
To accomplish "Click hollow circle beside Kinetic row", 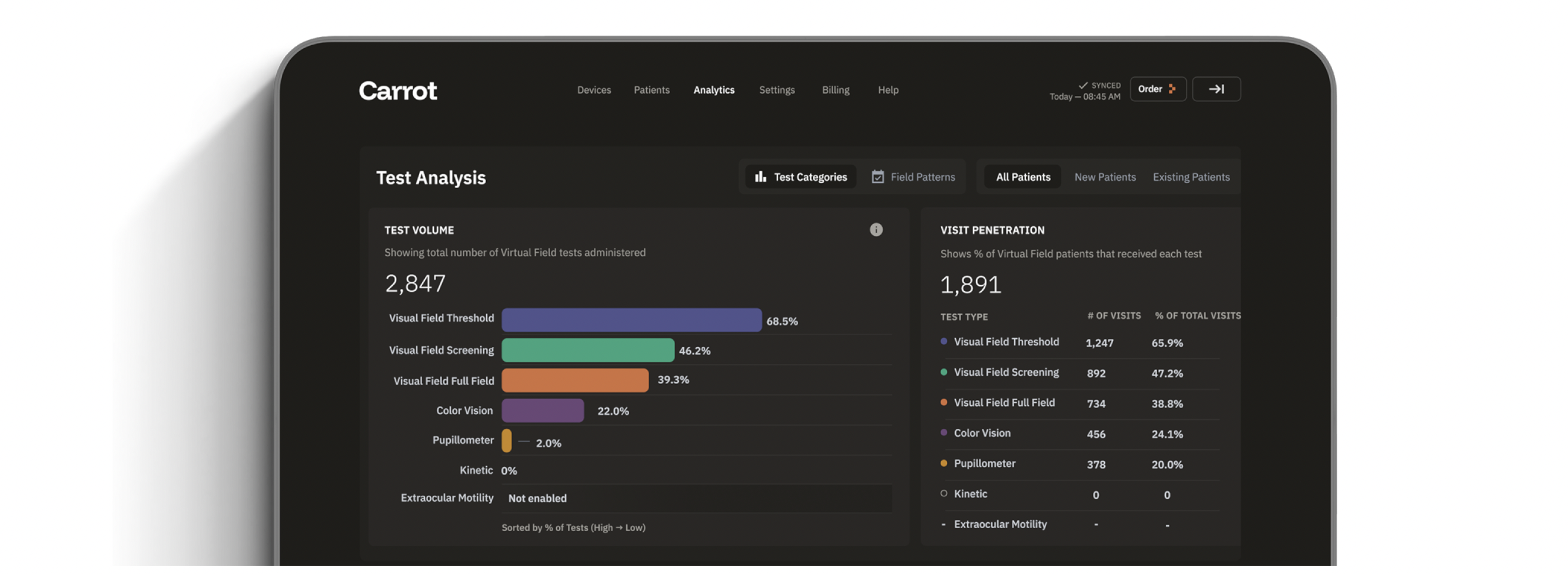I will (944, 494).
